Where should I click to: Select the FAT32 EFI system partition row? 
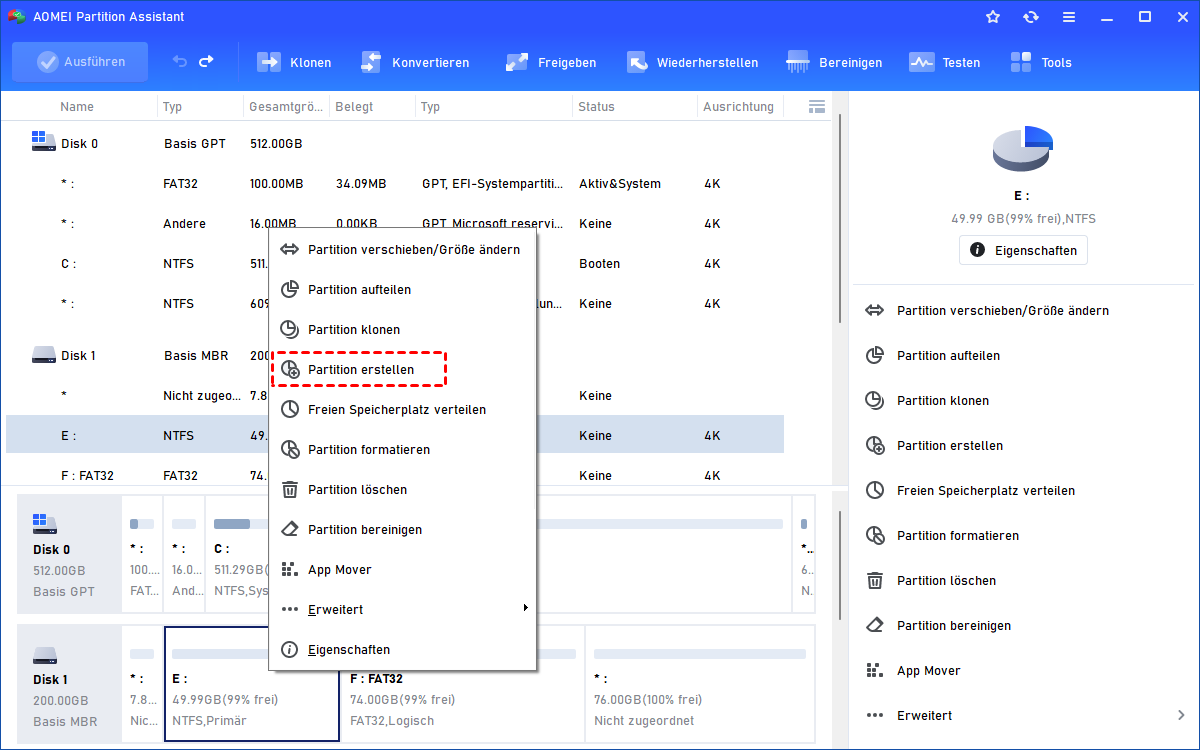click(395, 184)
